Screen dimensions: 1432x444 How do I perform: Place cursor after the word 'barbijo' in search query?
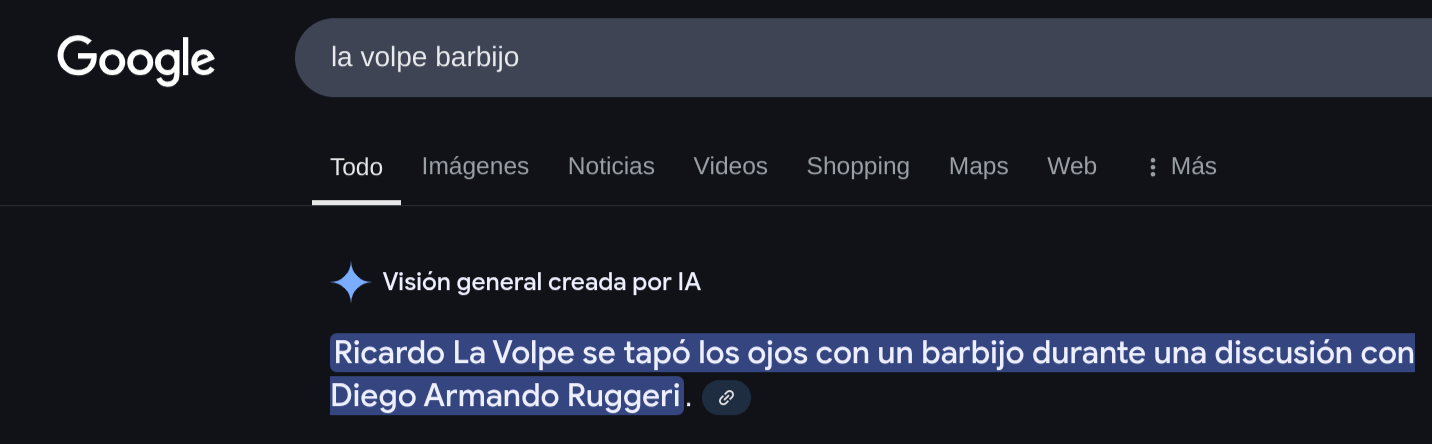[520, 57]
